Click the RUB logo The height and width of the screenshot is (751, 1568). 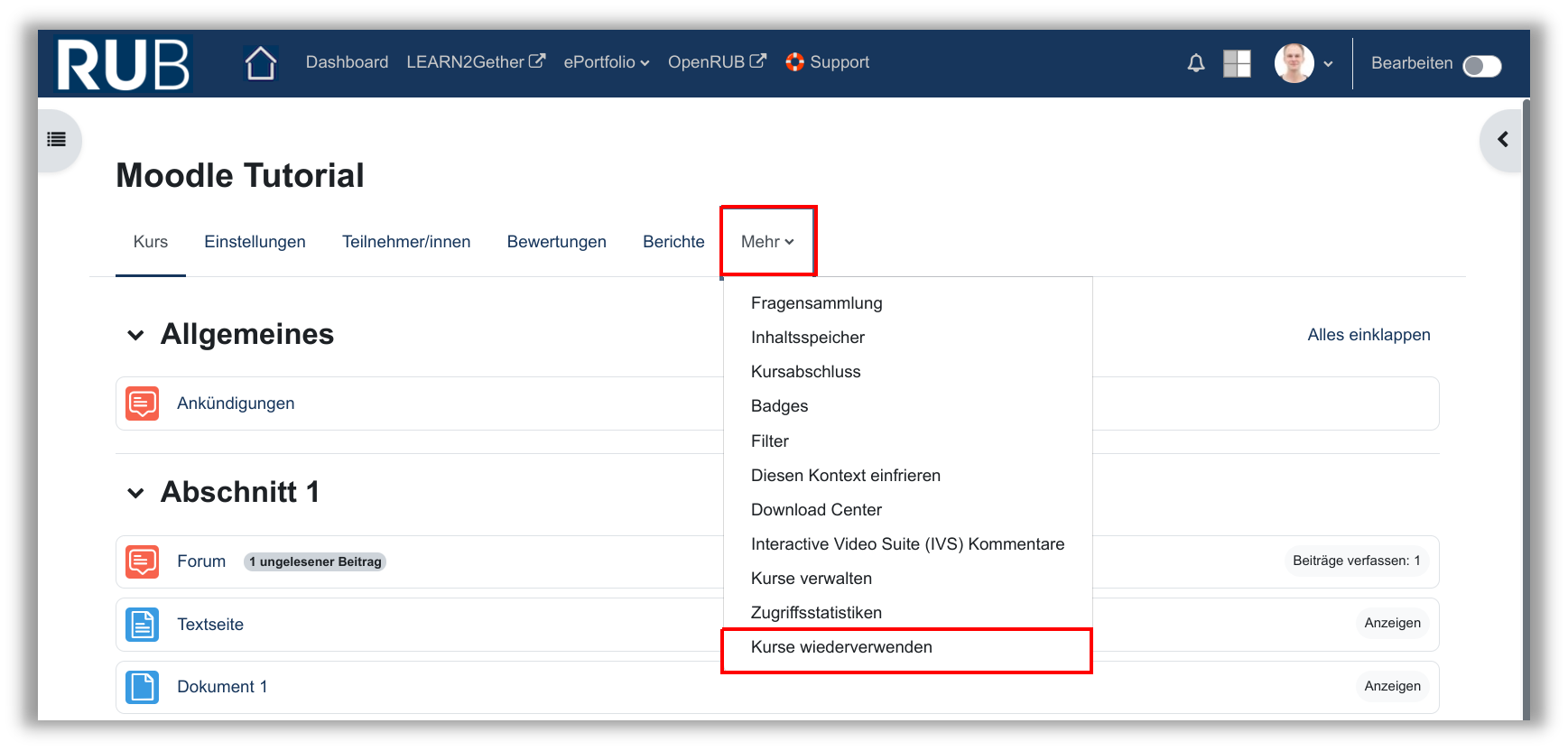(123, 64)
